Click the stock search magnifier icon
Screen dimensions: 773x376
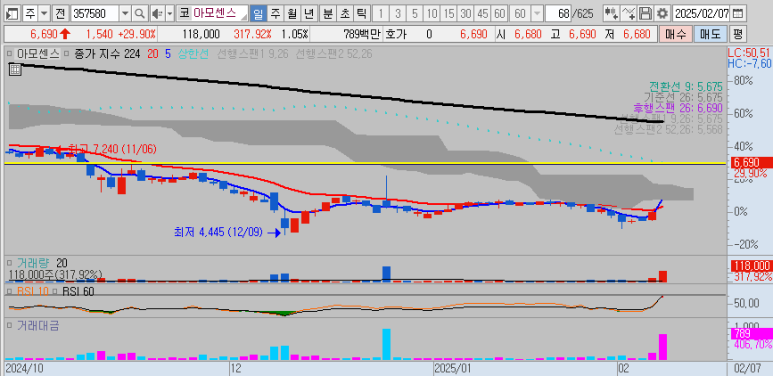tap(140, 13)
